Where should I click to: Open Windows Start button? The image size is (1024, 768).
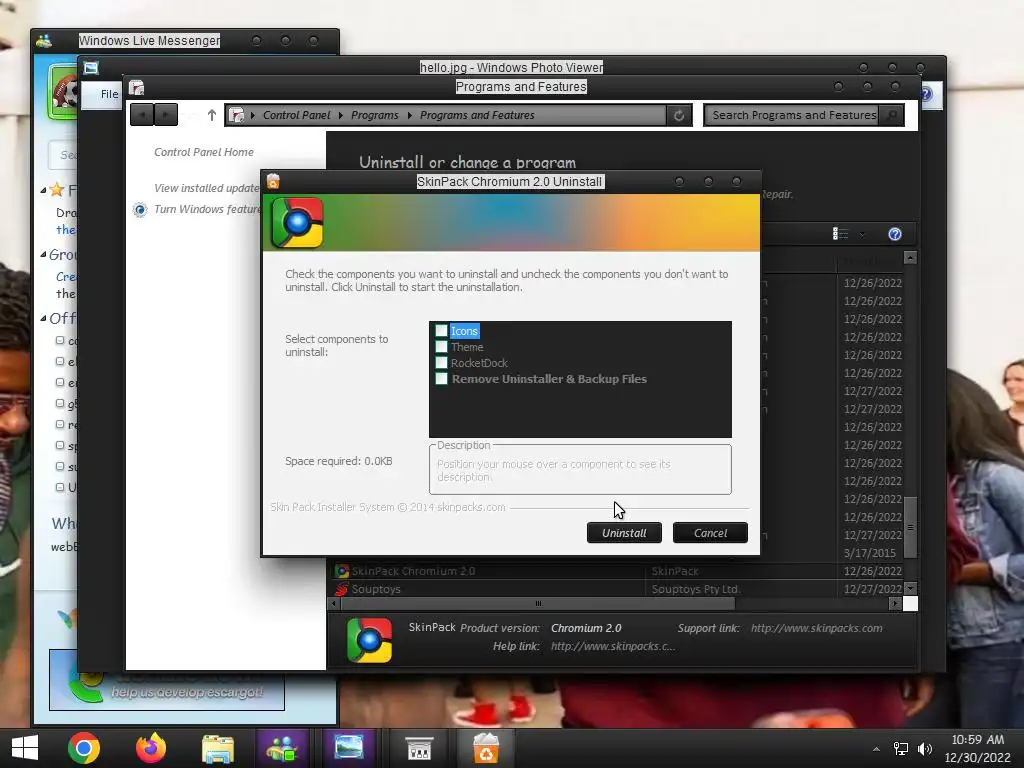pos(25,748)
